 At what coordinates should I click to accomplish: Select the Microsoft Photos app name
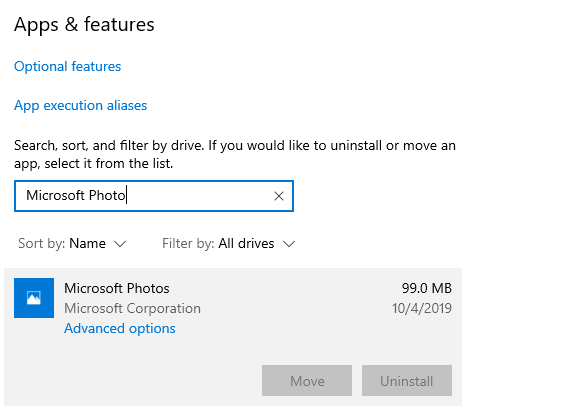[x=117, y=288]
